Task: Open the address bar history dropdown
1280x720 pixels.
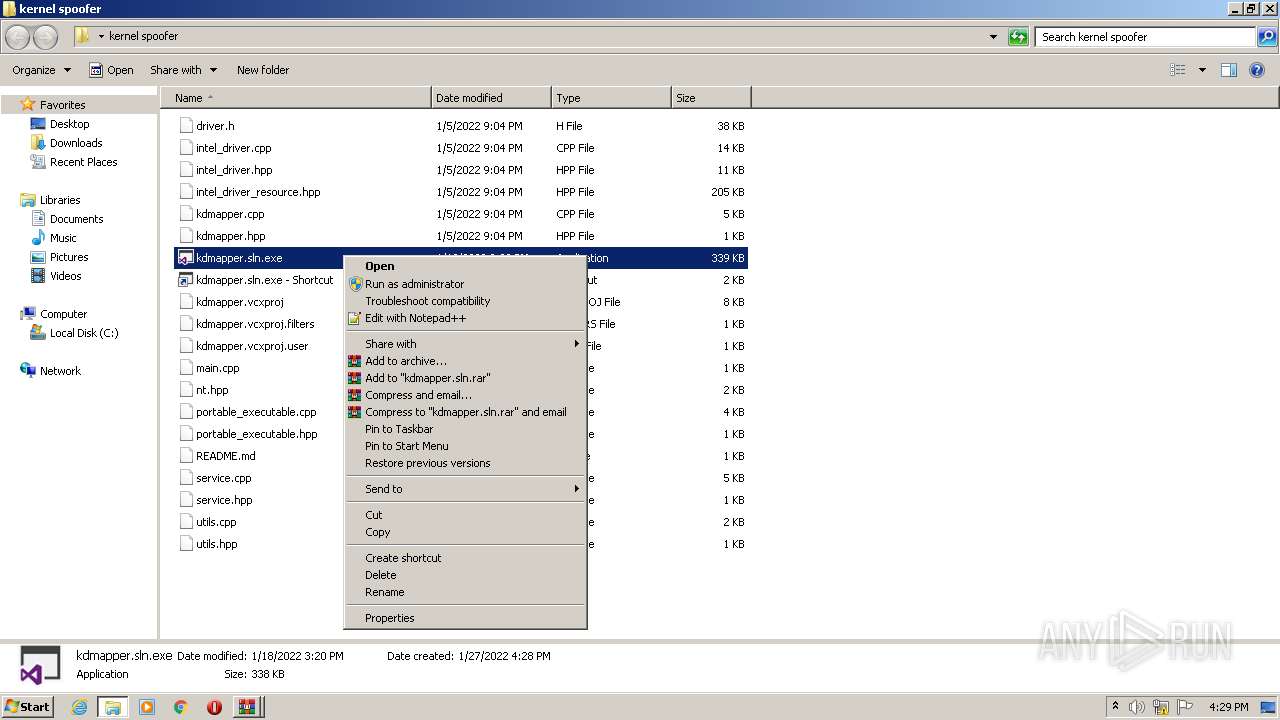Action: point(993,37)
